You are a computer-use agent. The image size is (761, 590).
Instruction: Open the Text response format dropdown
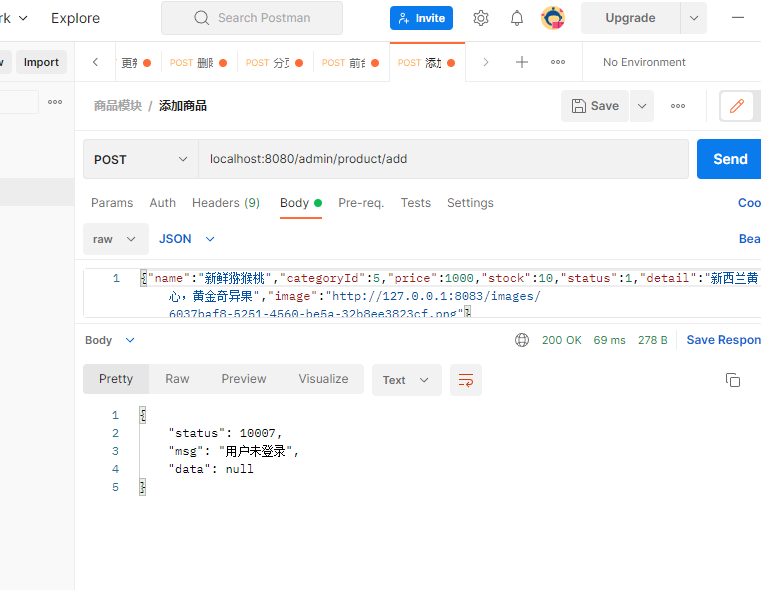click(x=407, y=380)
